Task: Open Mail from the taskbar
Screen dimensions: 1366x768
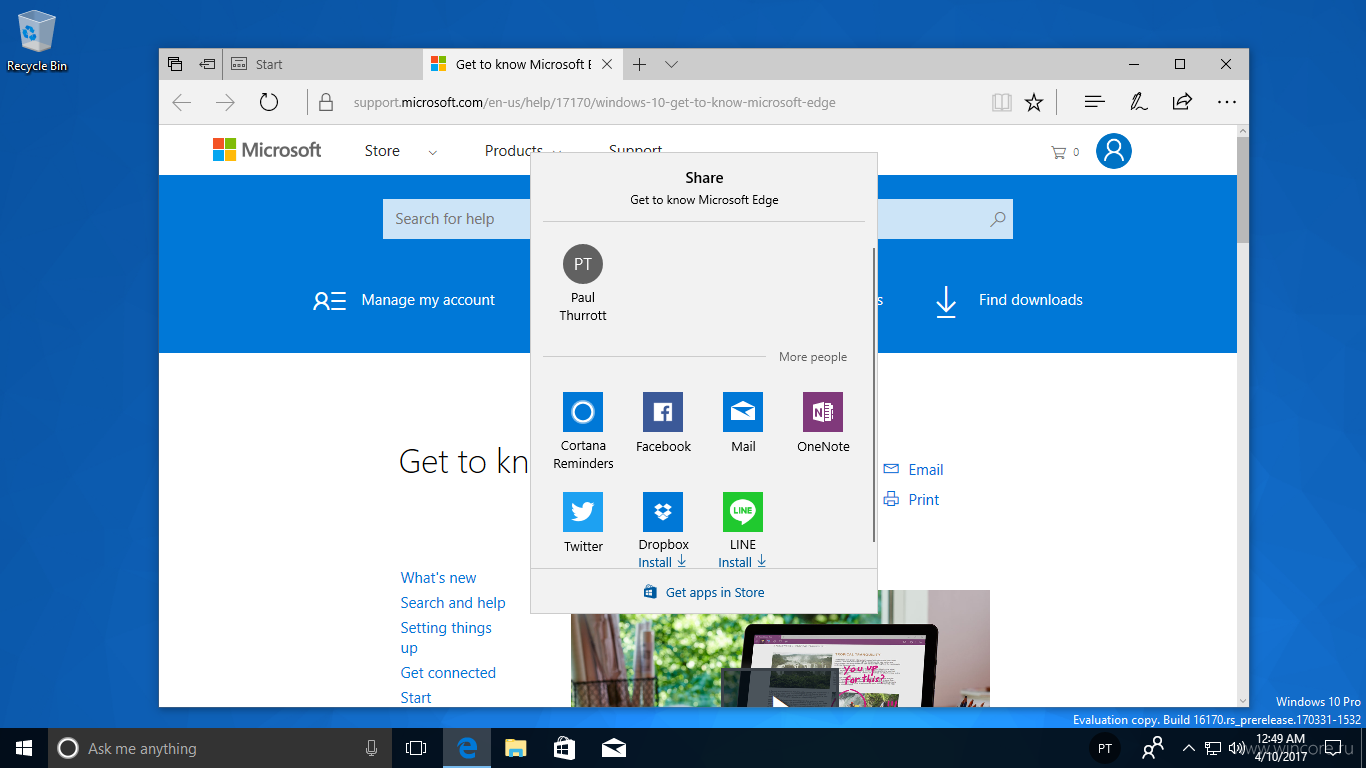Action: click(613, 748)
